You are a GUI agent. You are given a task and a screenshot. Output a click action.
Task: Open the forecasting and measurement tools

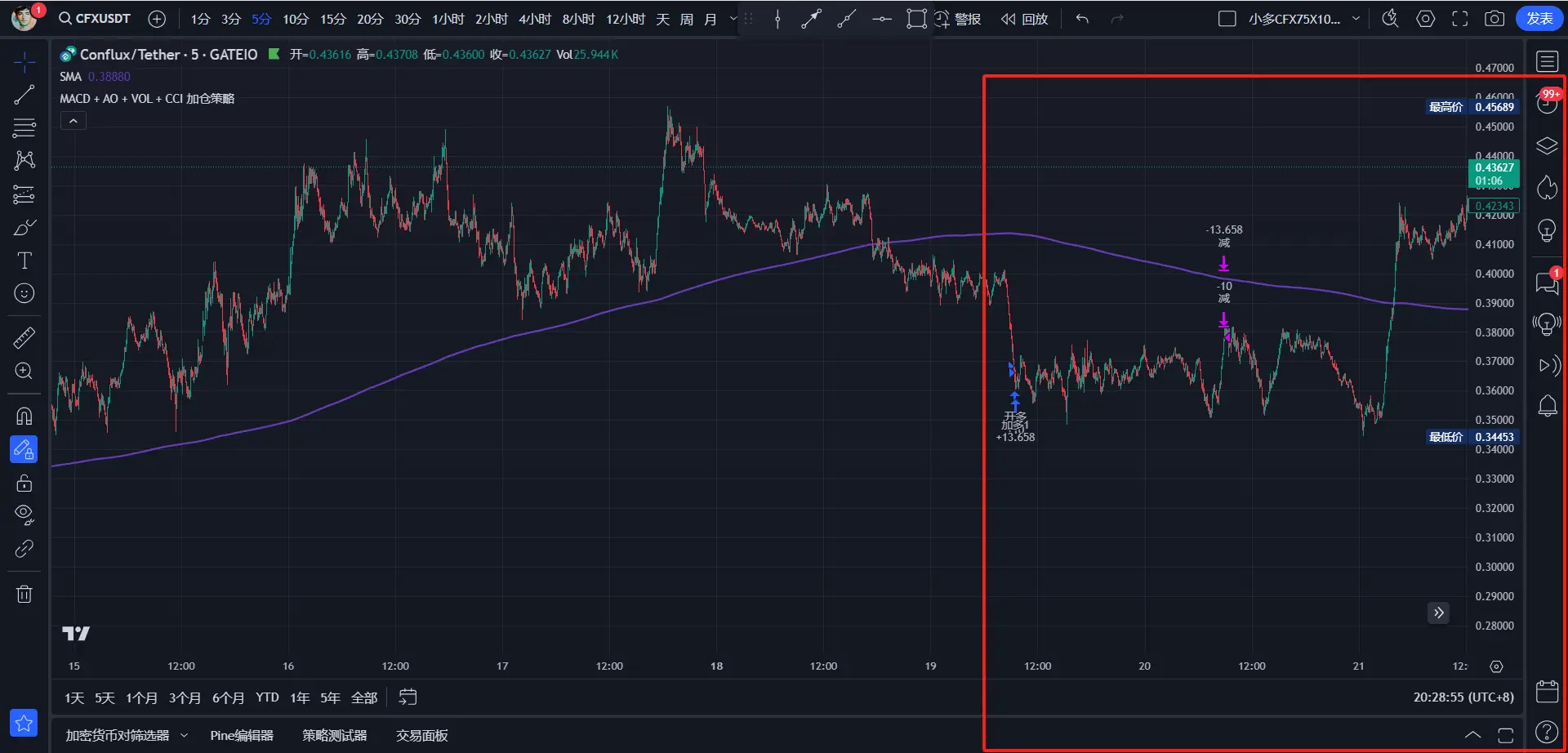pyautogui.click(x=24, y=194)
